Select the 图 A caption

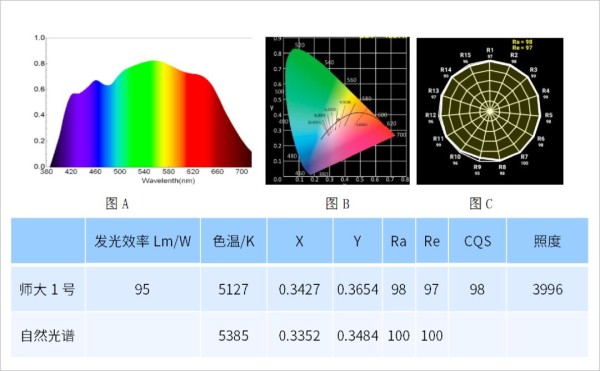(x=117, y=203)
